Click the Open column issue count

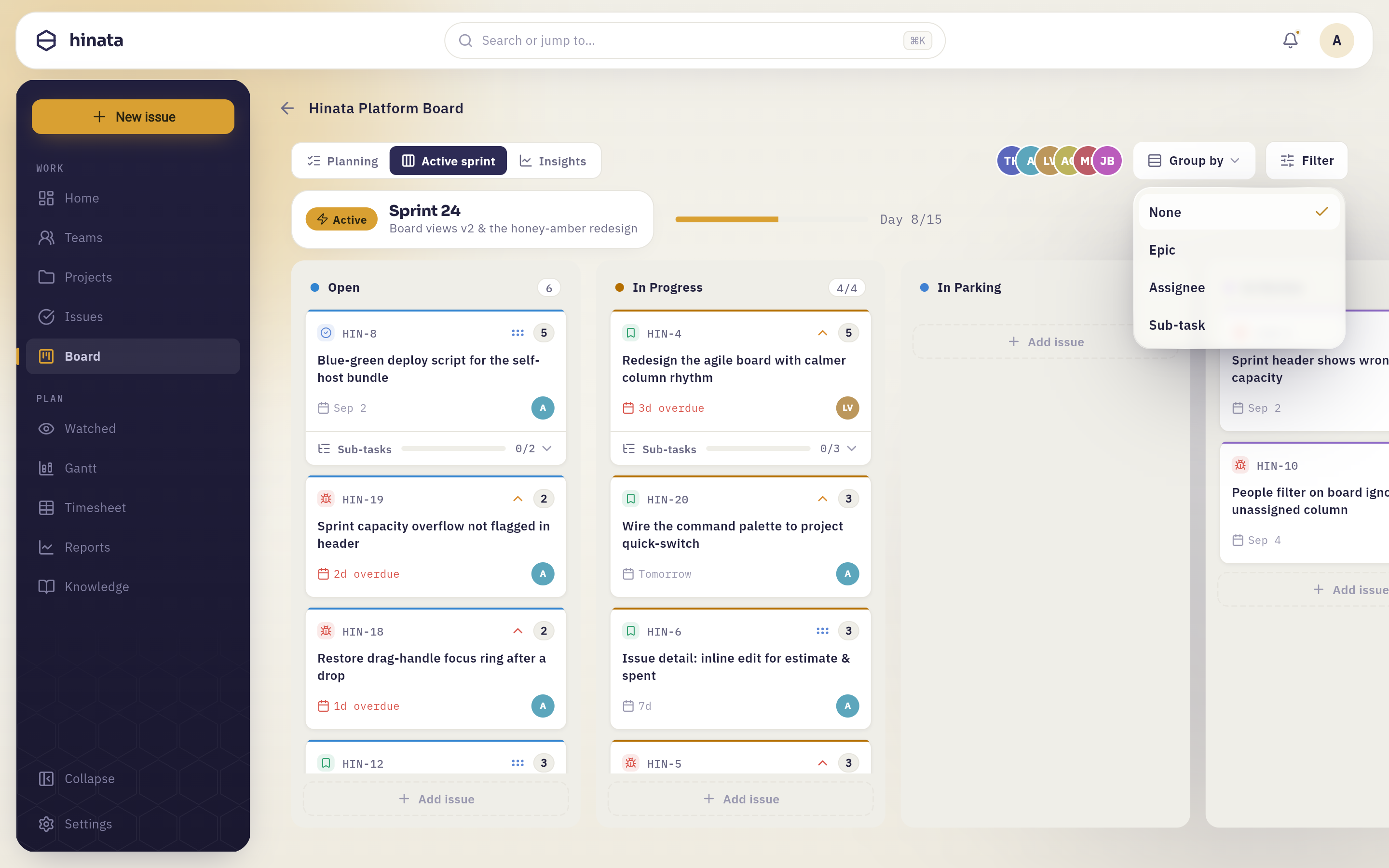tap(549, 288)
